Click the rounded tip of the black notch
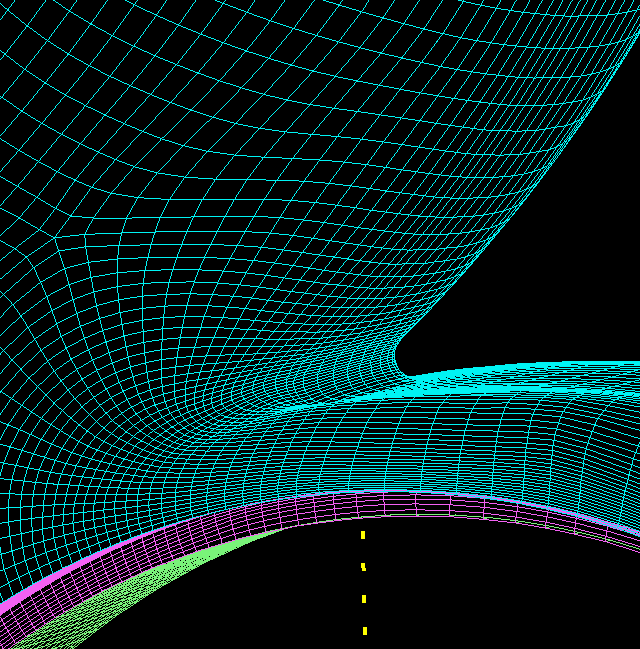 [399, 355]
